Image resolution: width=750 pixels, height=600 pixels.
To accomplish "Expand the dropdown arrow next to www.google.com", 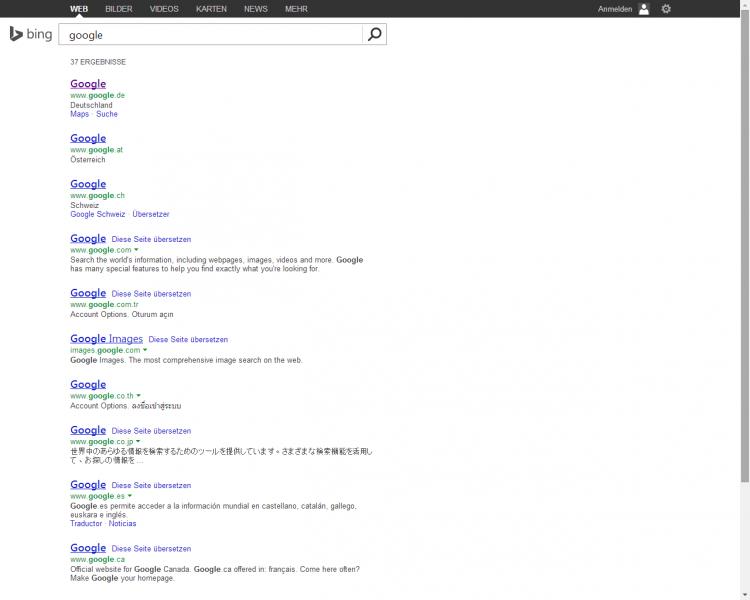I will (136, 250).
